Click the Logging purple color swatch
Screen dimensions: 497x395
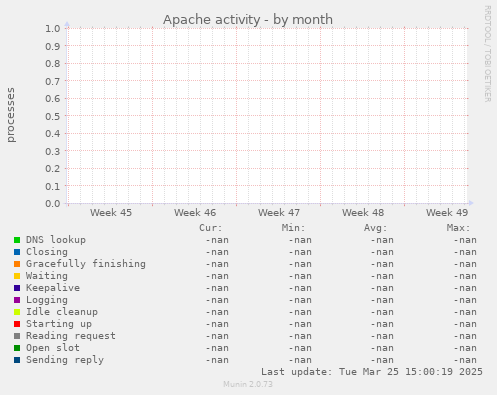17,300
